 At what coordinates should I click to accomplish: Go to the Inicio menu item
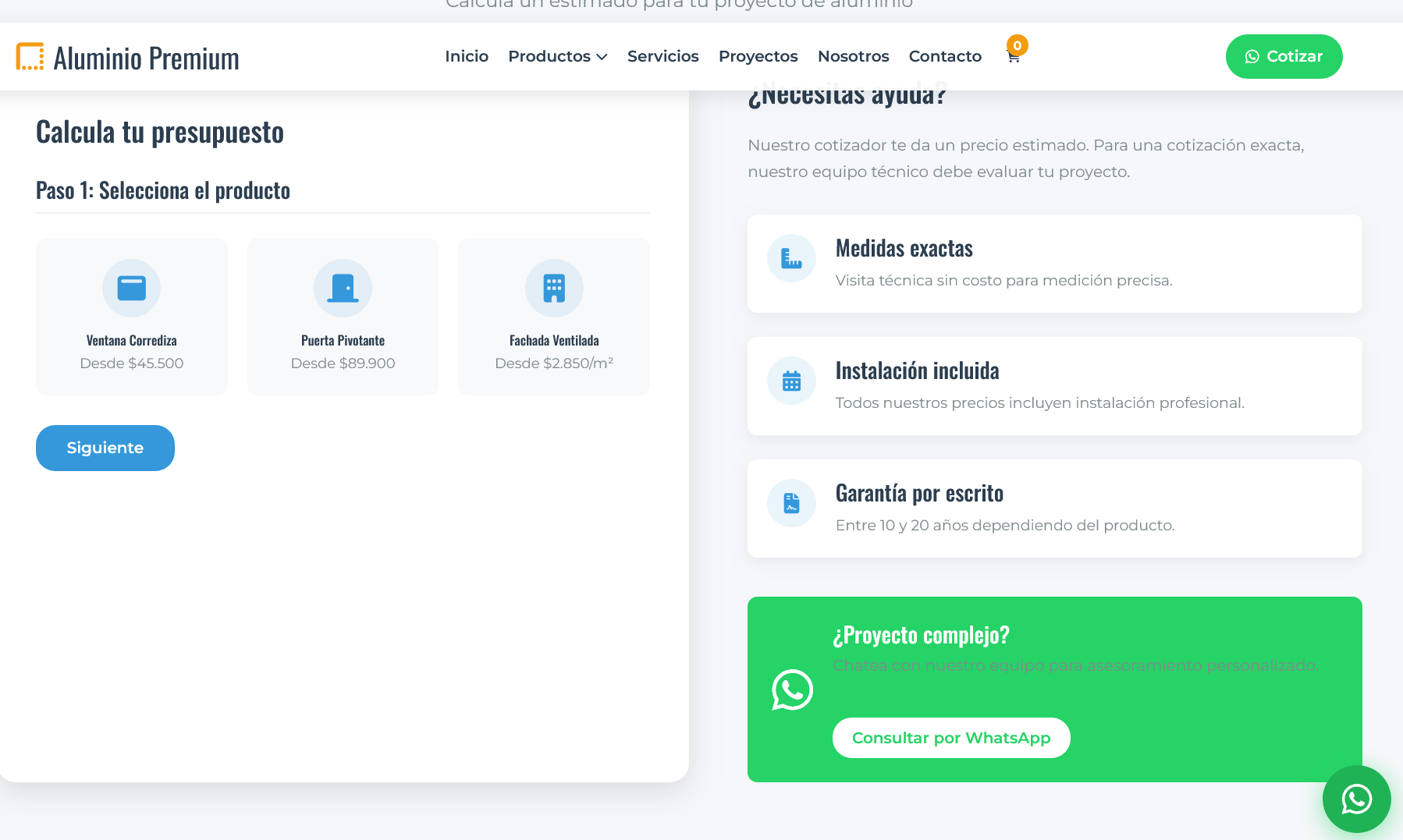pos(467,56)
